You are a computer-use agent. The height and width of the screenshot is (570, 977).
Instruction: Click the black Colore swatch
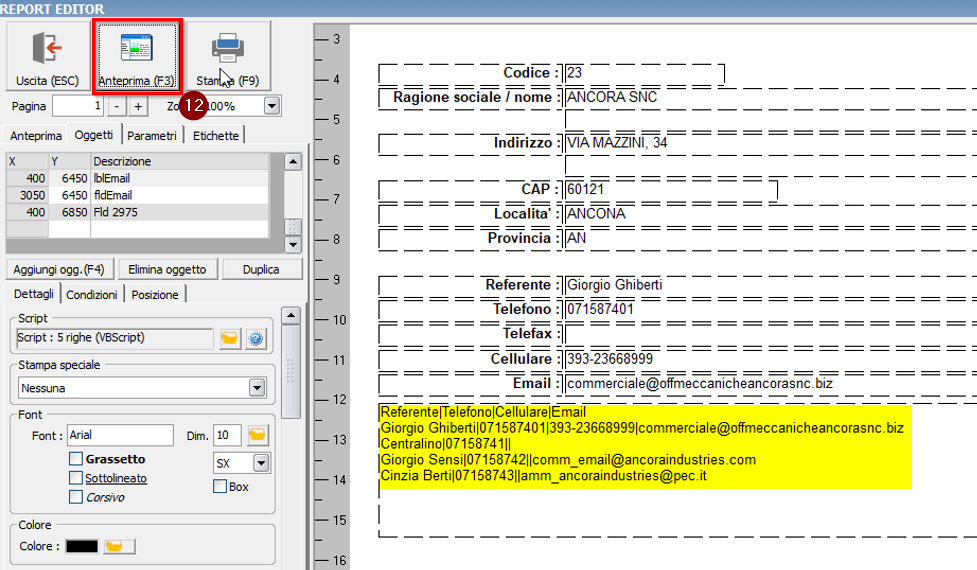tap(83, 546)
